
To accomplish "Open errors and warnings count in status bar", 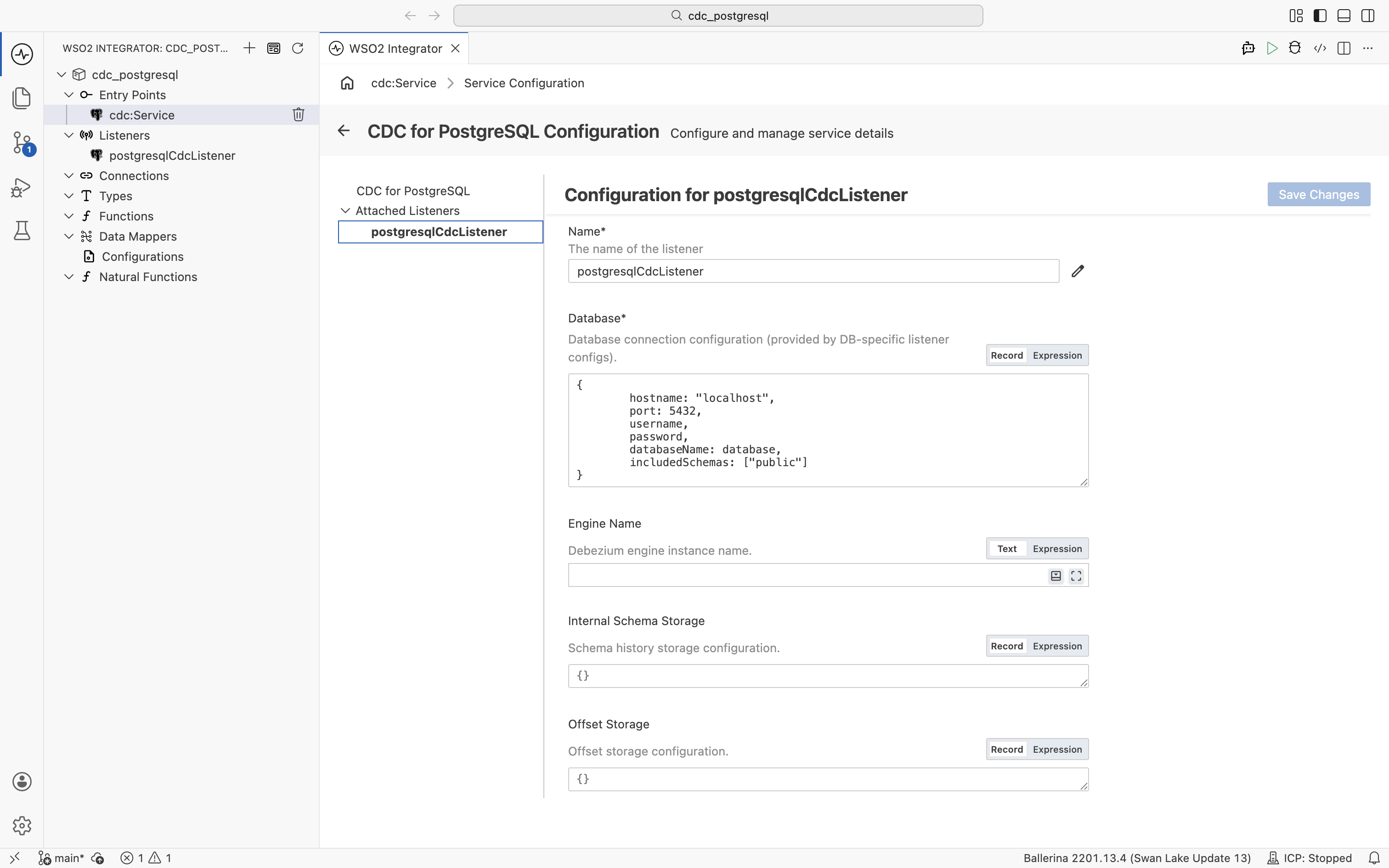I will 146,858.
